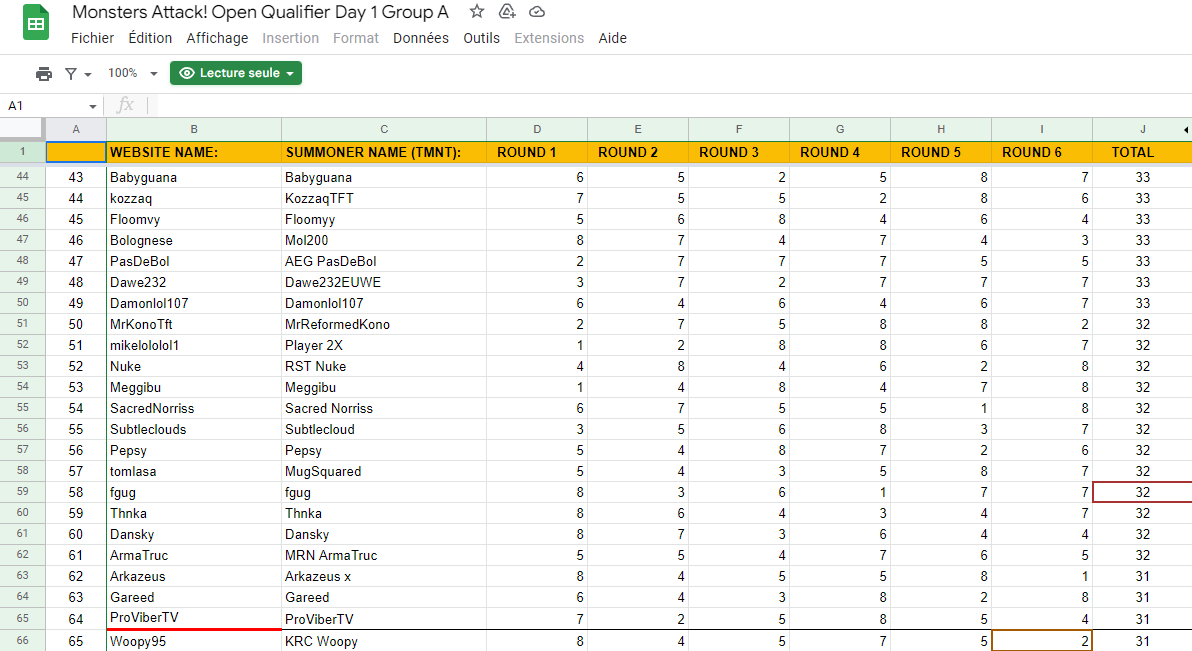
Task: Click the ROUND 1 header cell
Action: click(537, 152)
